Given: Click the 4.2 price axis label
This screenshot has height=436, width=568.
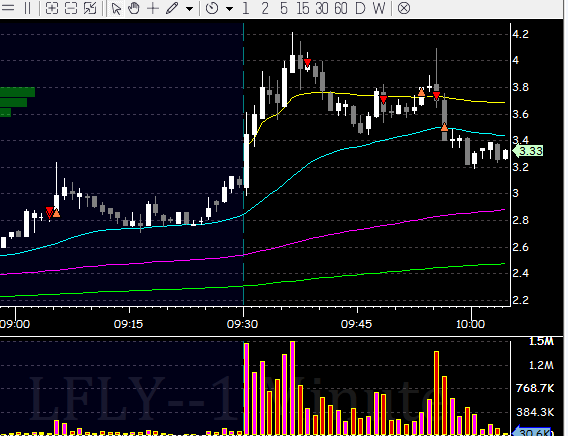Looking at the screenshot, I should 521,34.
